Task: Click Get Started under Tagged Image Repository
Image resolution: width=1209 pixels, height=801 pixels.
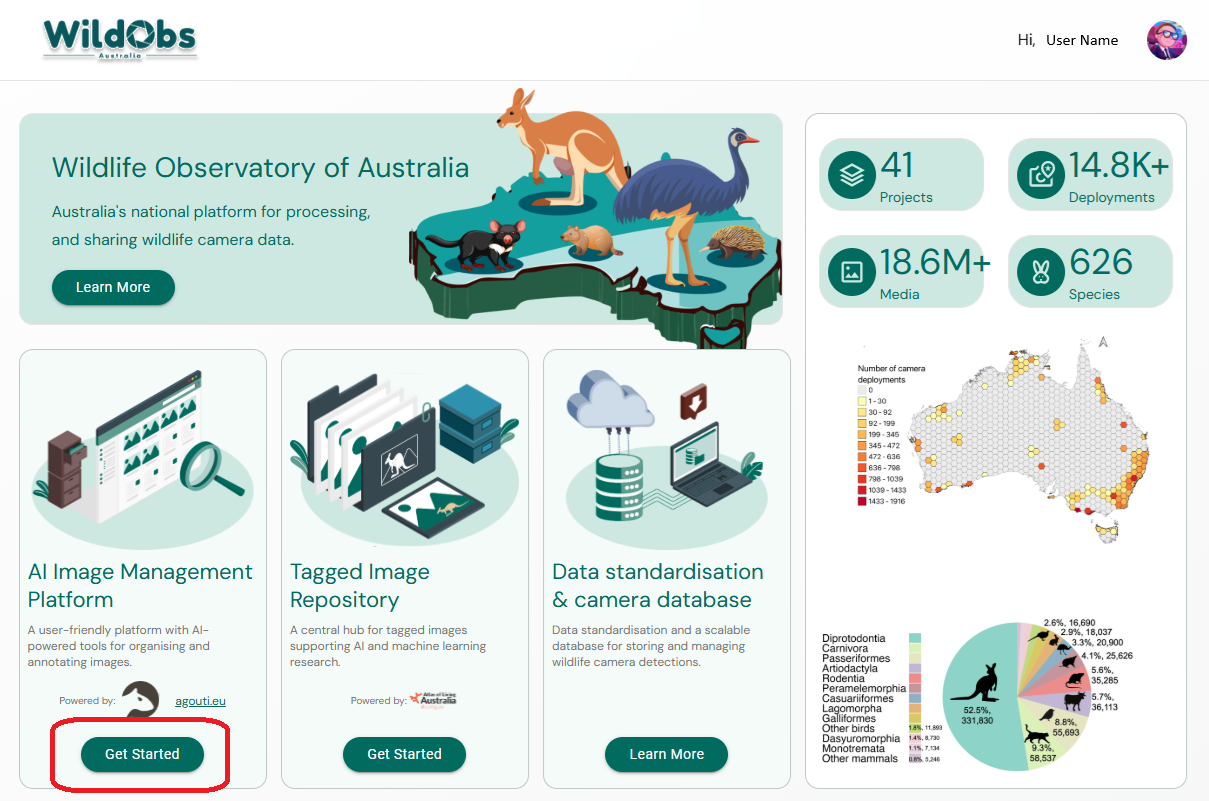Action: click(x=404, y=754)
